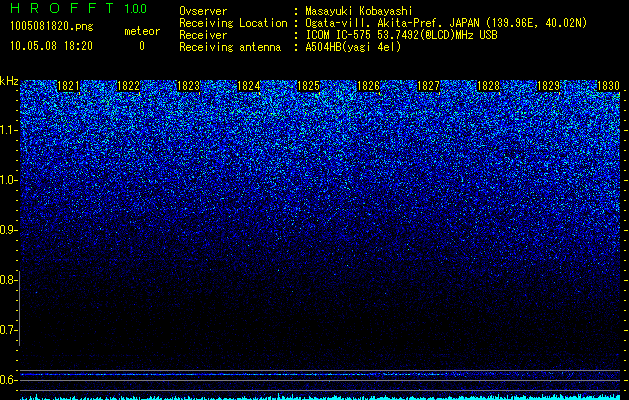Click the 1828 time marker
The width and height of the screenshot is (629, 400).
click(x=489, y=86)
